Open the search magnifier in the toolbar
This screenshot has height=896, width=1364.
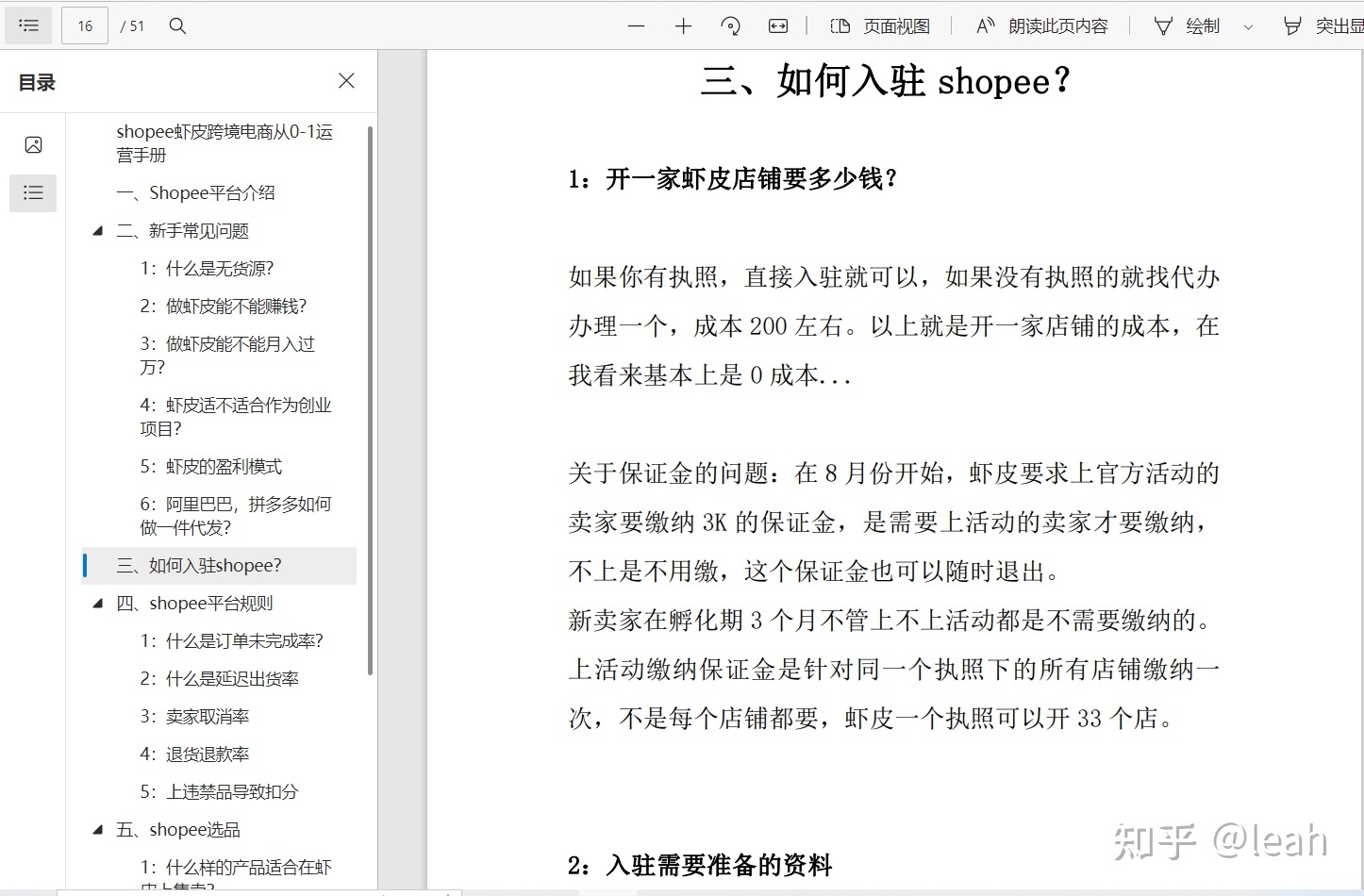177,26
